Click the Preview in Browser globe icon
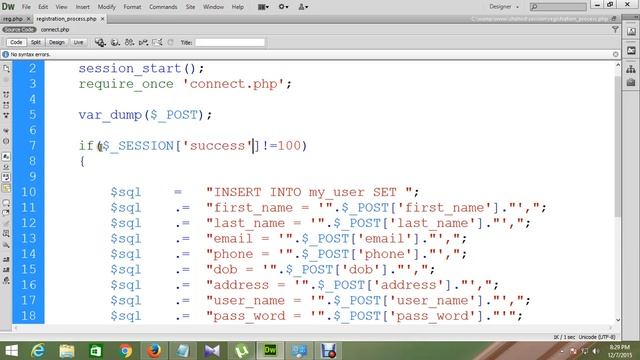 116,42
